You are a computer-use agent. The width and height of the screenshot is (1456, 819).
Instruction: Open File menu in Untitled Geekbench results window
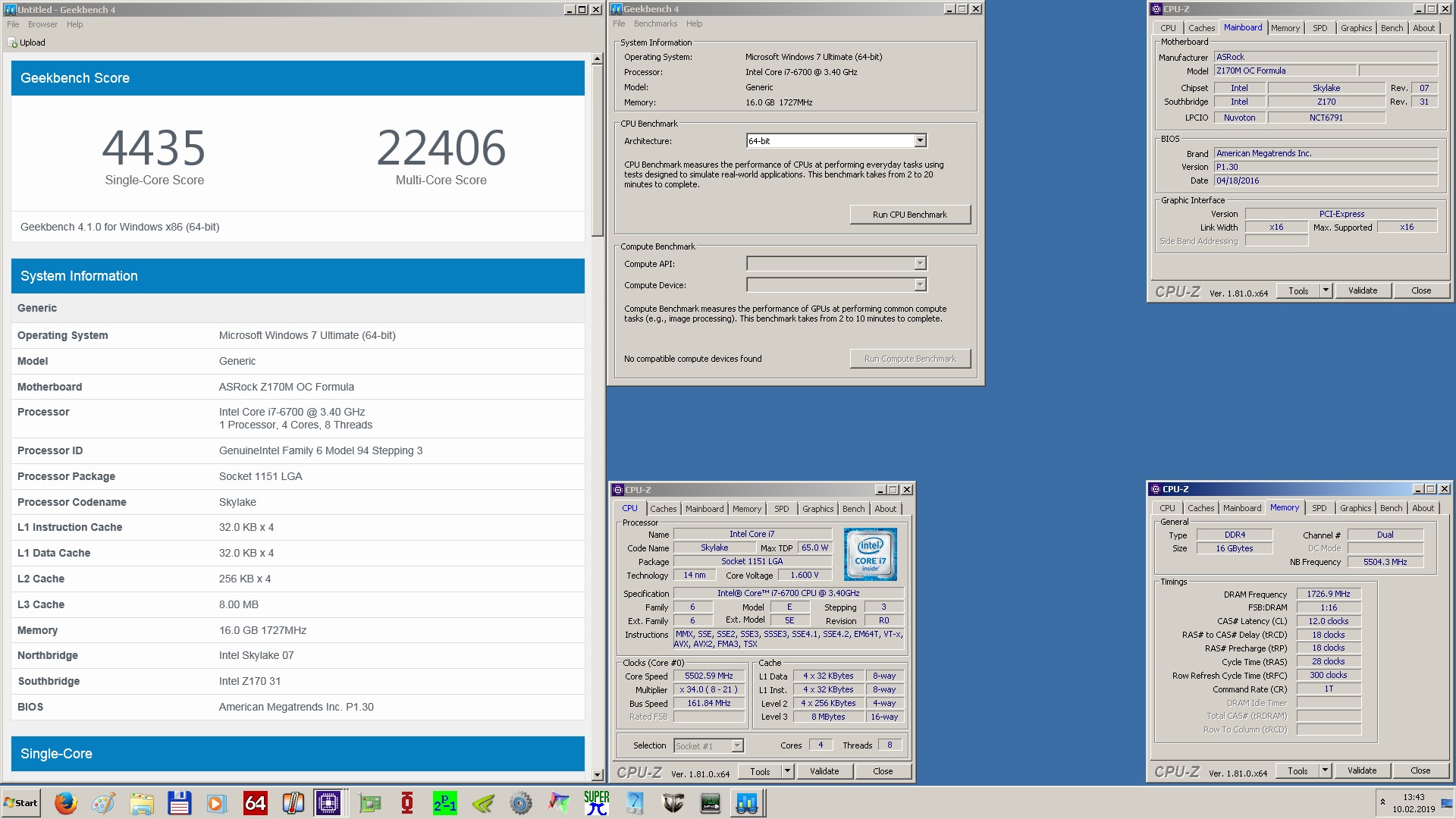click(13, 24)
